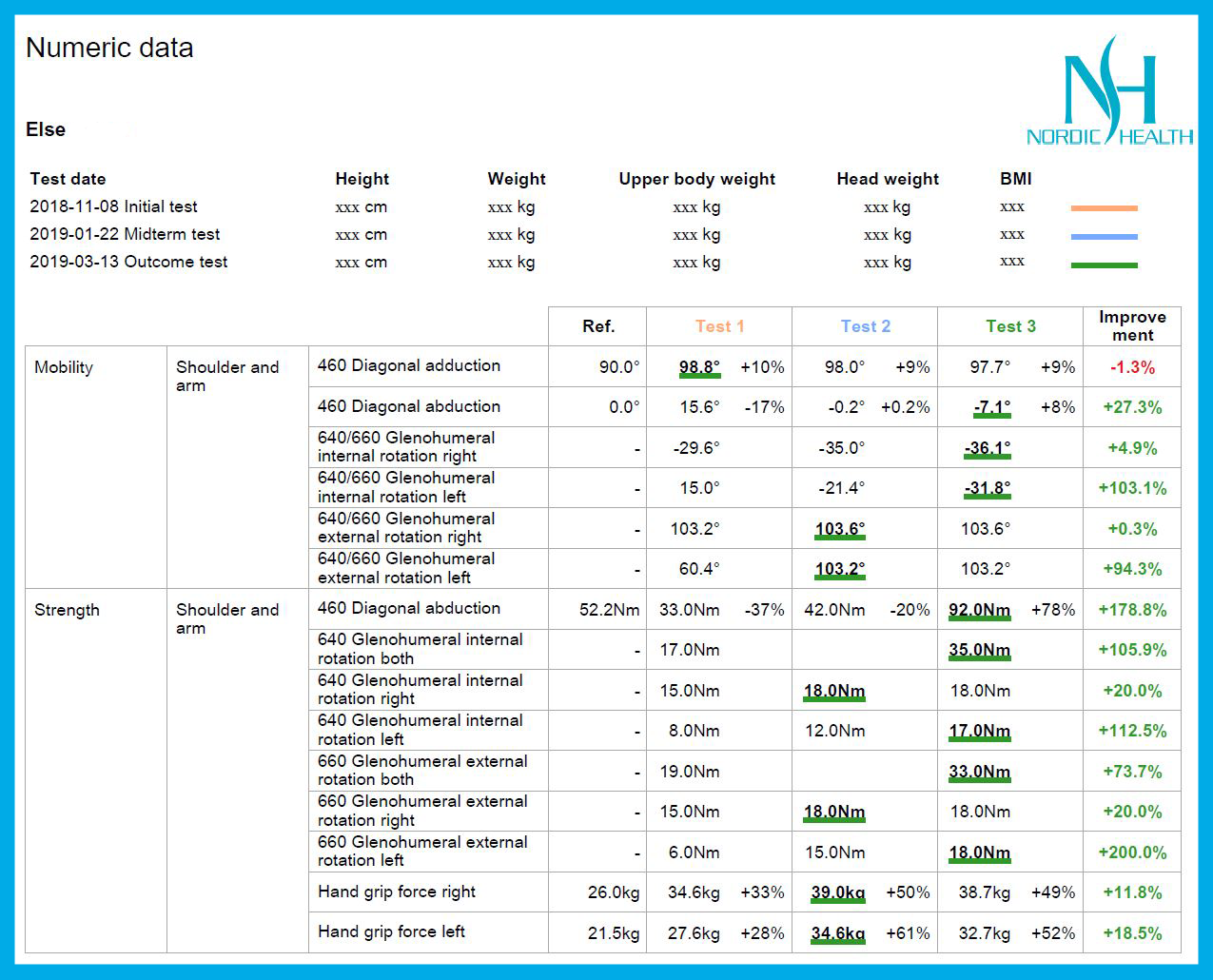This screenshot has height=980, width=1213.
Task: Select the Strength category cell
Action: point(67,610)
